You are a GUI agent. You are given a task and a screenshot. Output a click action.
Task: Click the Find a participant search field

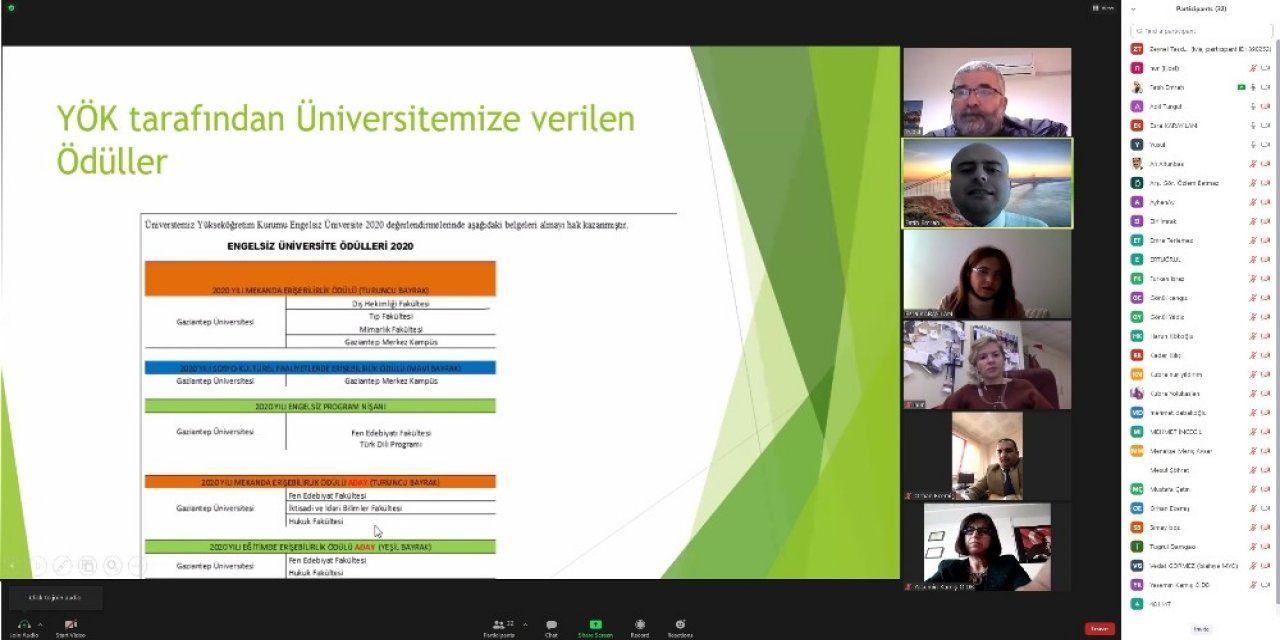tap(1200, 30)
